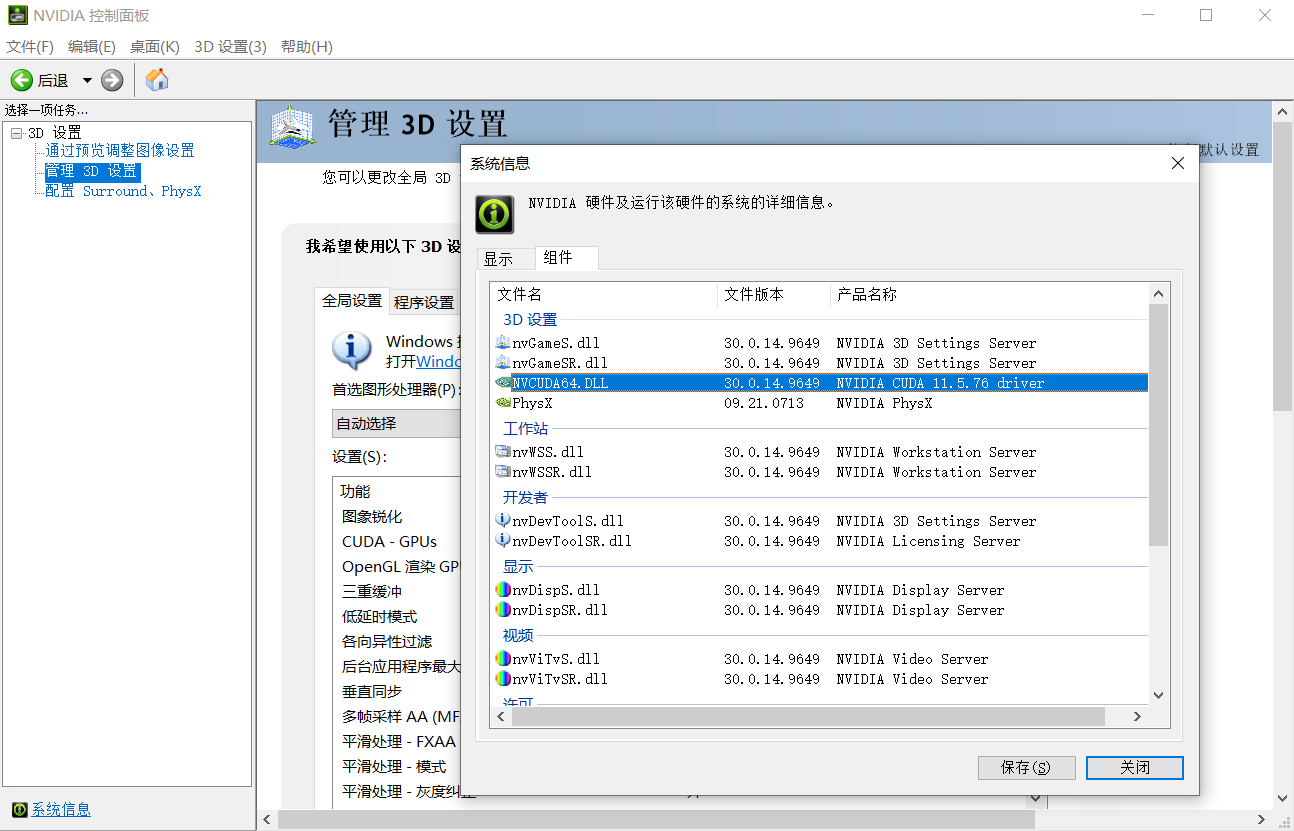Open the back history dropdown arrow

87,80
